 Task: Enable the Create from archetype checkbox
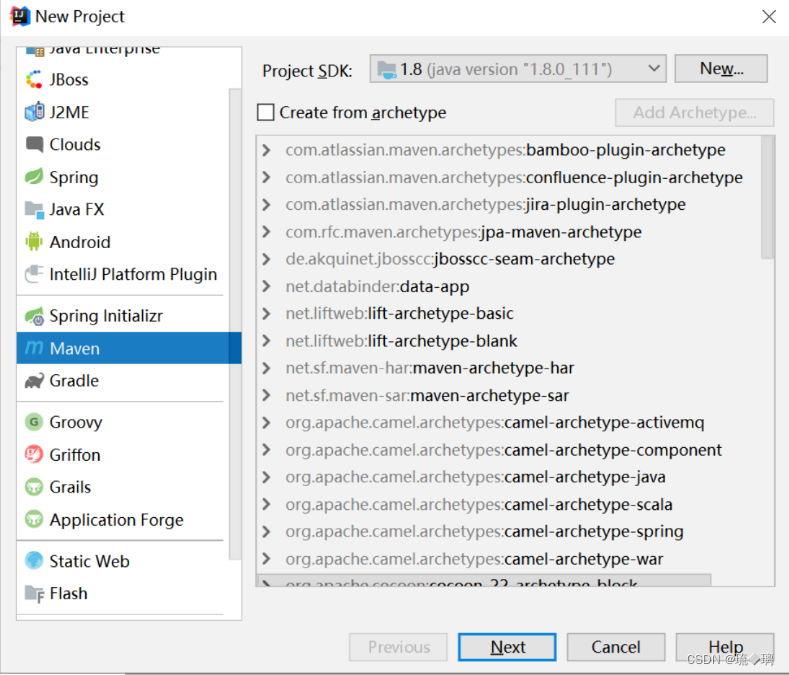(266, 112)
